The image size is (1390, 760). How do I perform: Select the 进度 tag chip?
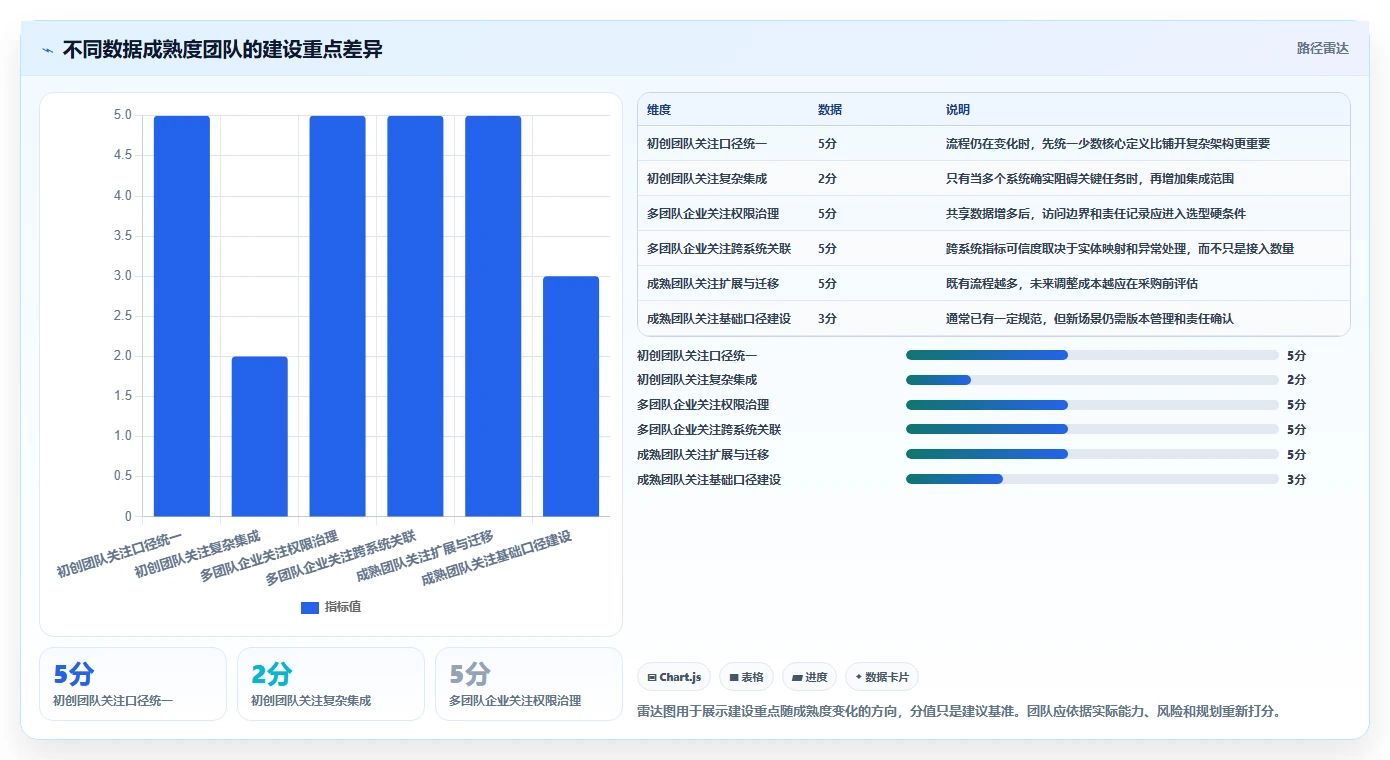tap(809, 677)
